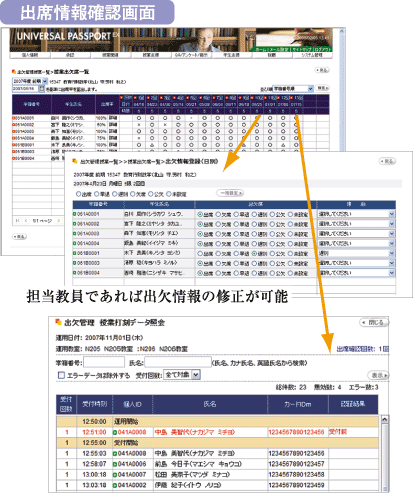
Task: Open reason dropdown for student 06140004
Action: pyautogui.click(x=356, y=243)
